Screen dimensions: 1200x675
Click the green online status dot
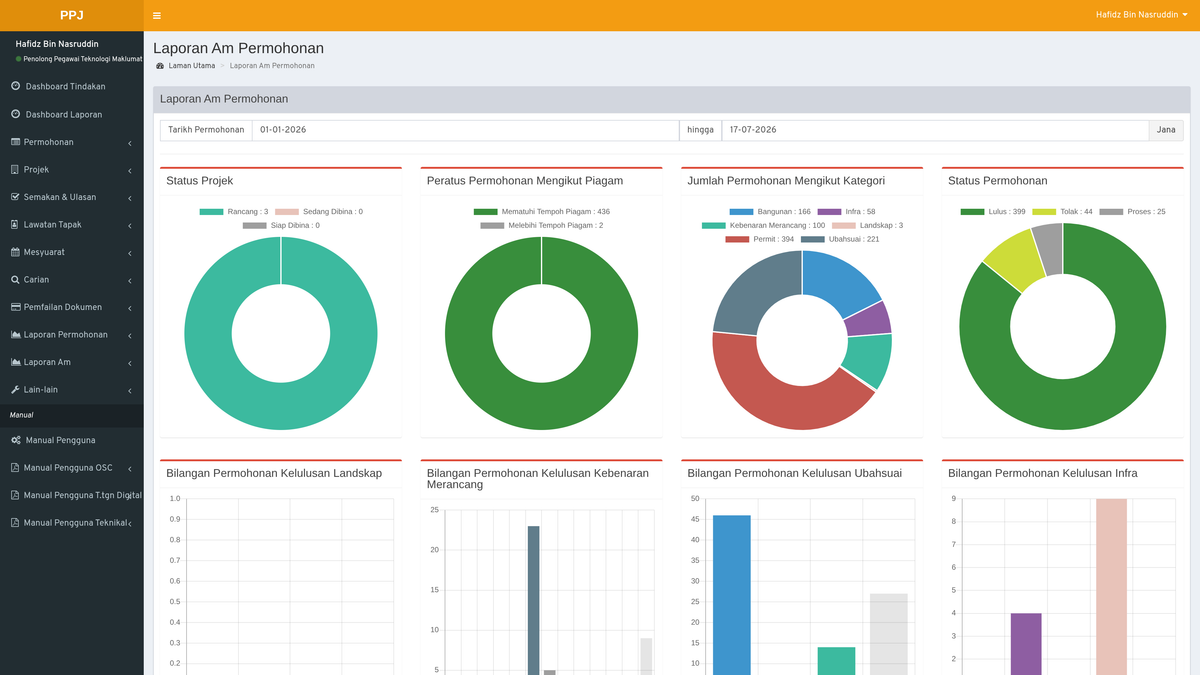pyautogui.click(x=19, y=59)
